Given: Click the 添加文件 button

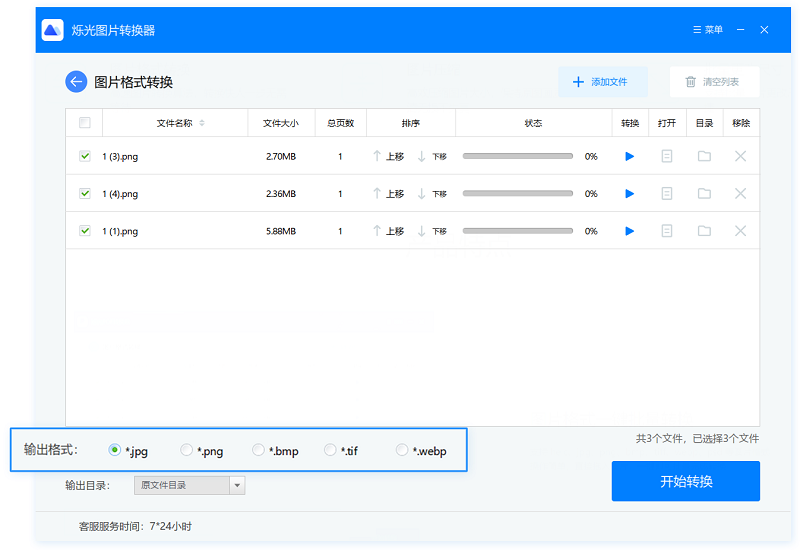Looking at the screenshot, I should pyautogui.click(x=602, y=82).
